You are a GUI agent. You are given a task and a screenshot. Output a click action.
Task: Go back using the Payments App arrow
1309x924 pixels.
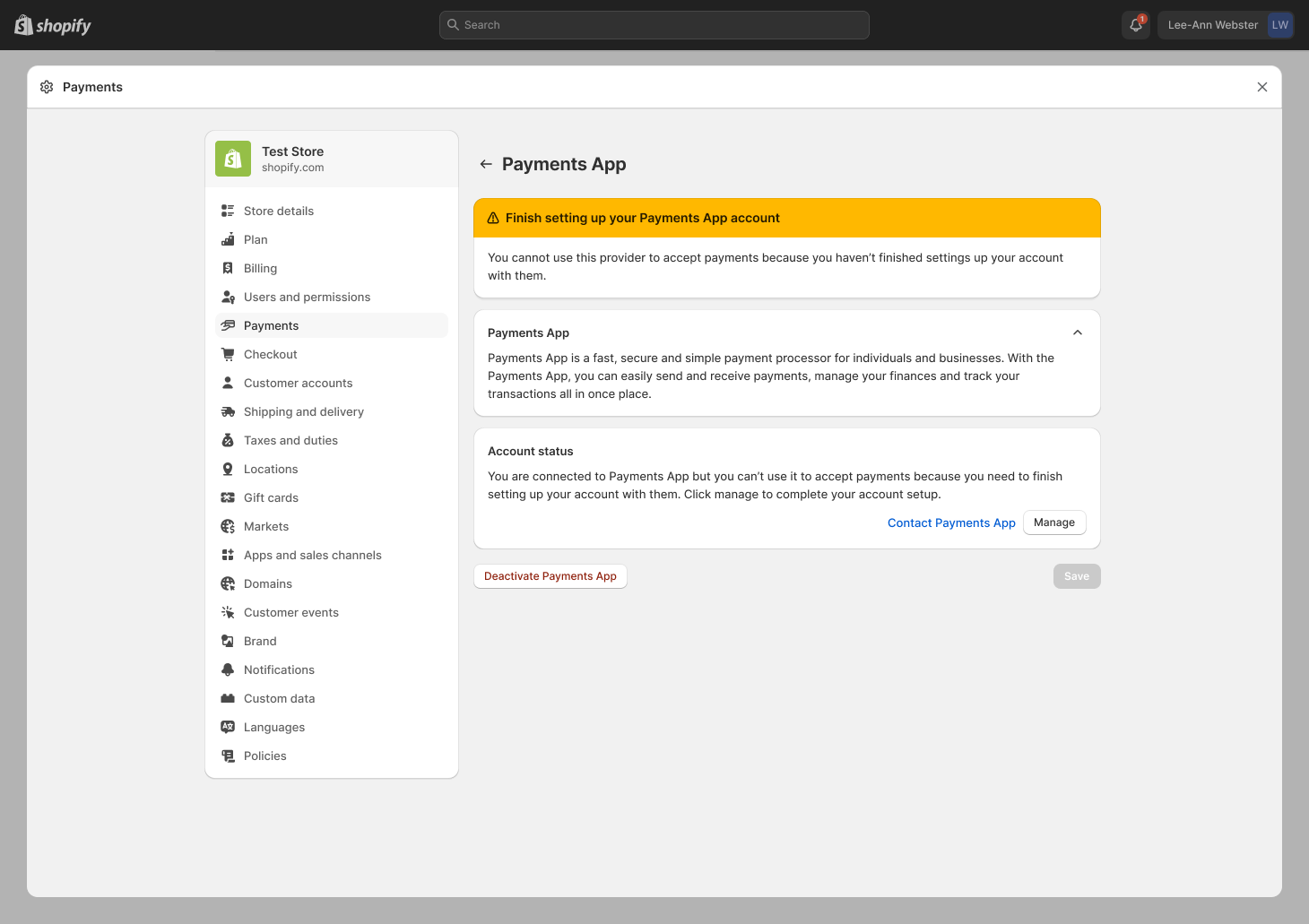pyautogui.click(x=486, y=164)
